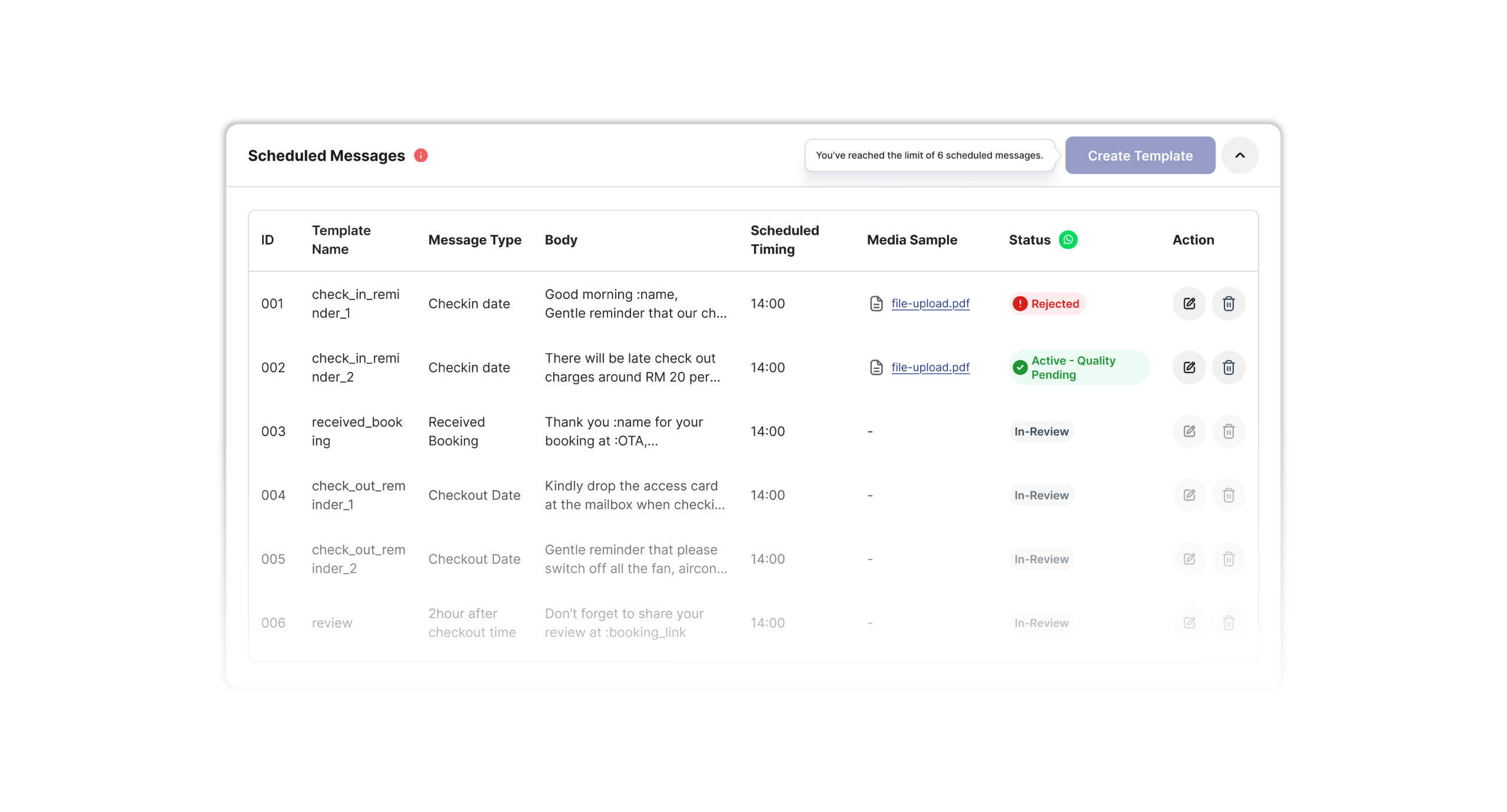Edit the check_out_reminder_2 template
The height and width of the screenshot is (812, 1507).
1189,559
